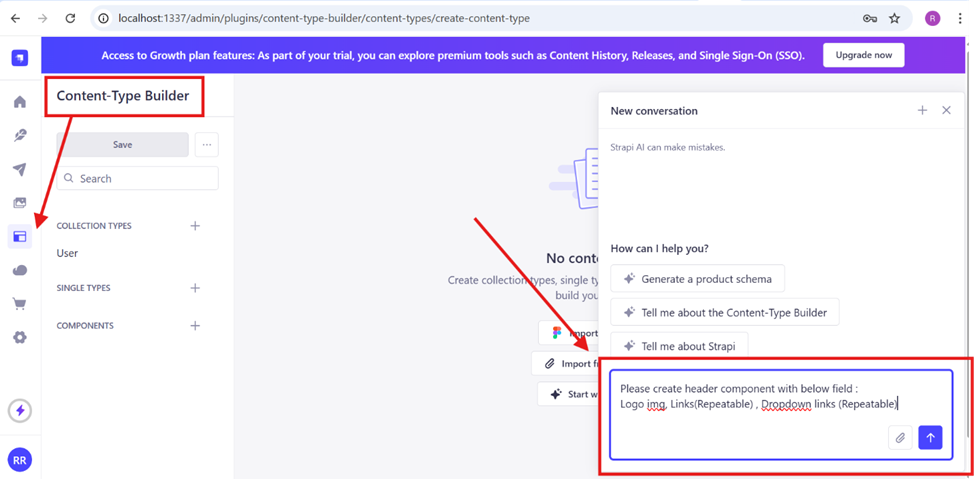Click the Upgrade now button

[863, 55]
